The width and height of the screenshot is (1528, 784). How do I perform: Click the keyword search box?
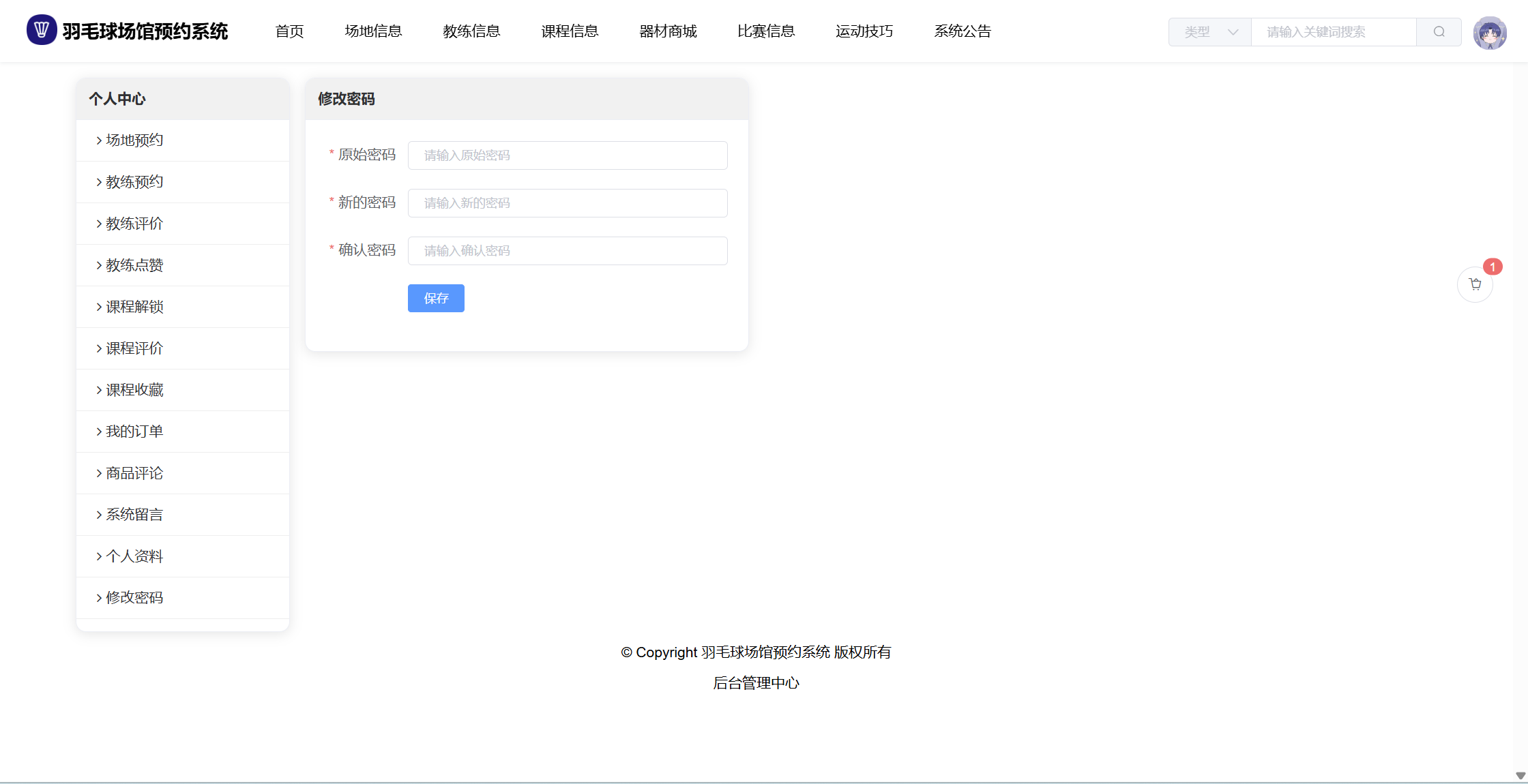point(1333,32)
